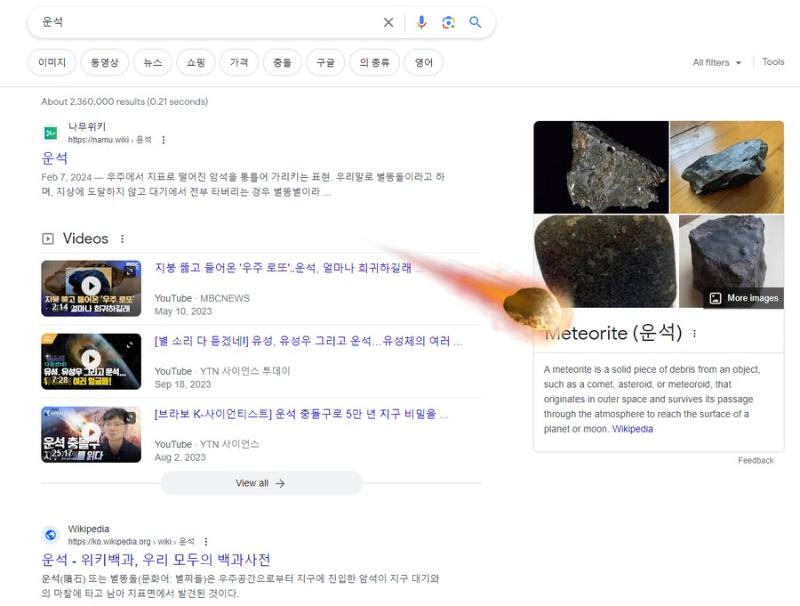800x606 pixels.
Task: Send Feedback about the knowledge panel
Action: pyautogui.click(x=755, y=461)
